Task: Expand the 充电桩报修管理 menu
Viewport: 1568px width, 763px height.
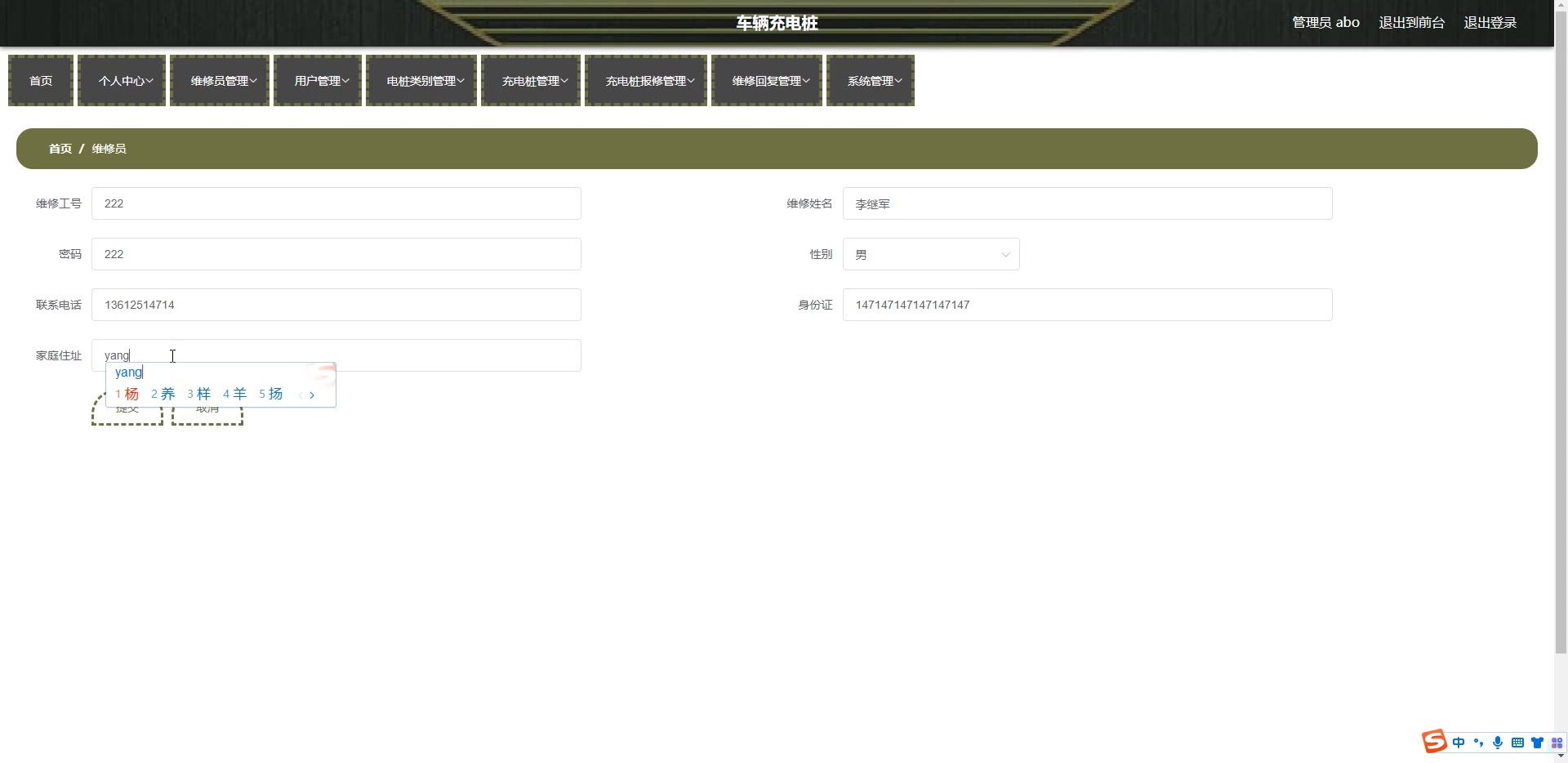Action: (646, 81)
